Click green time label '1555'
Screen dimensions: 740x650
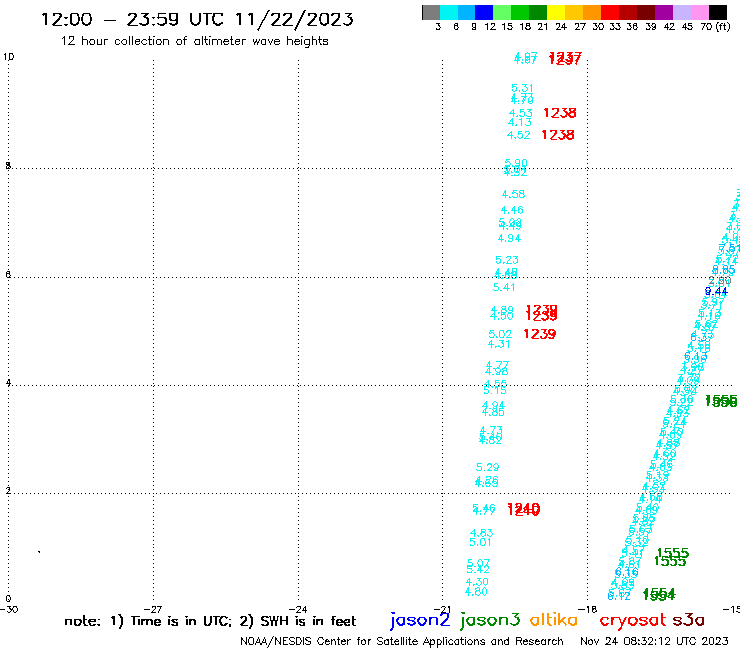click(673, 553)
